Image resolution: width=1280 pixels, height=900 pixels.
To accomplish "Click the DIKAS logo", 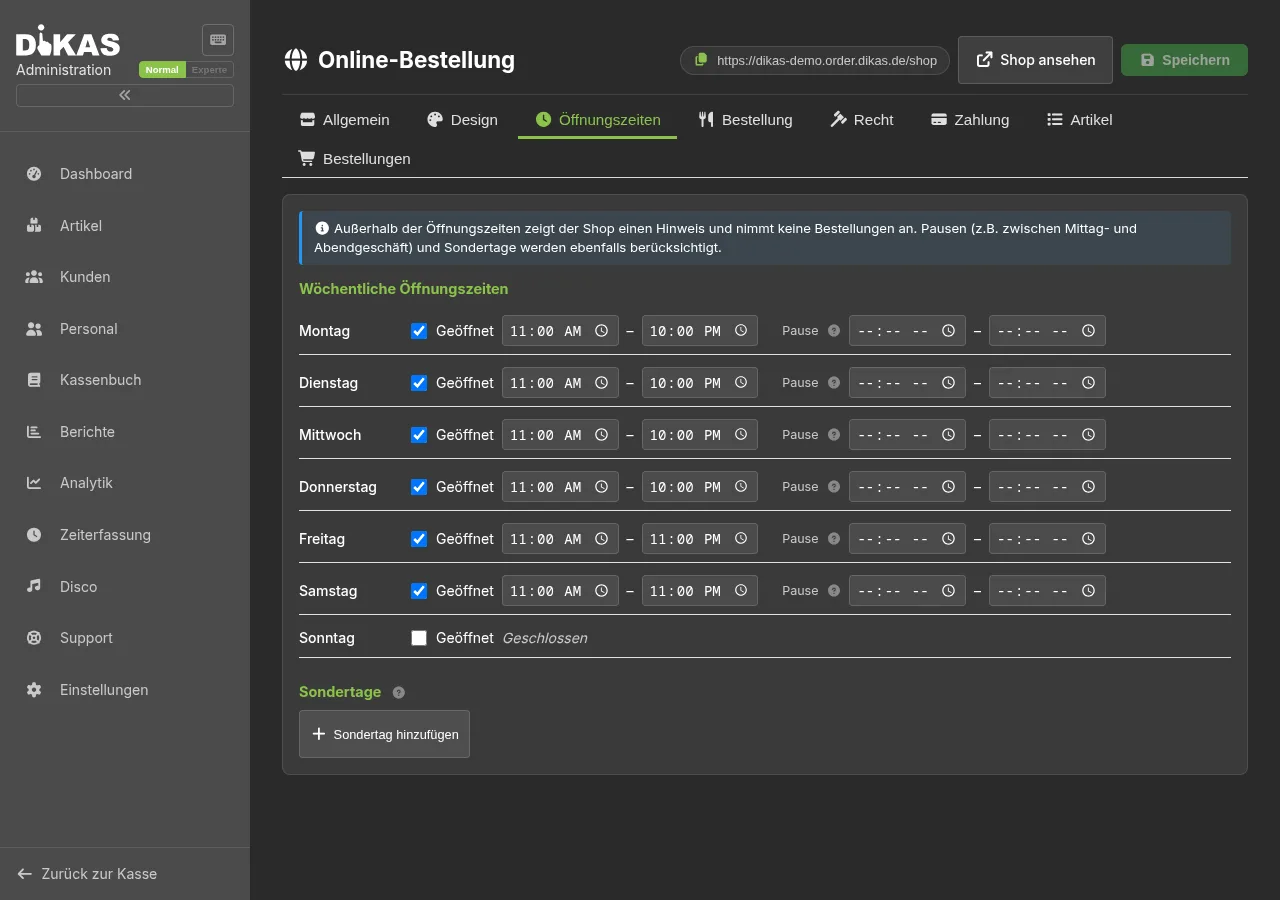I will (x=68, y=41).
